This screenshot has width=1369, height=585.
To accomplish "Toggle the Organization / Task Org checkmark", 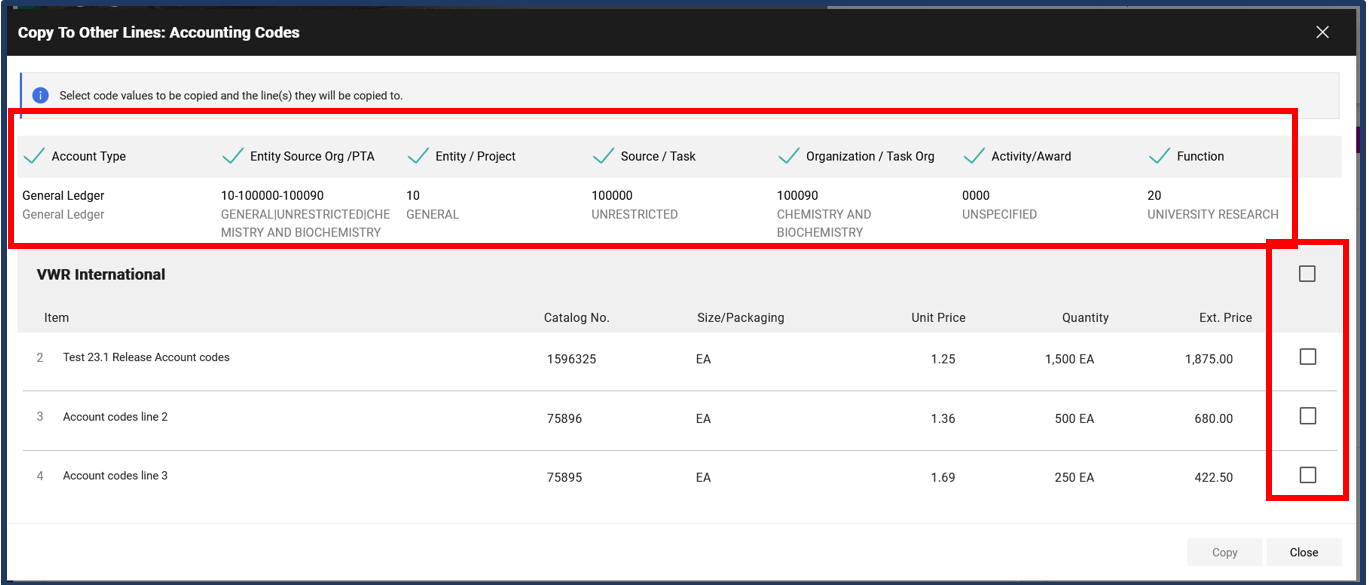I will point(789,156).
